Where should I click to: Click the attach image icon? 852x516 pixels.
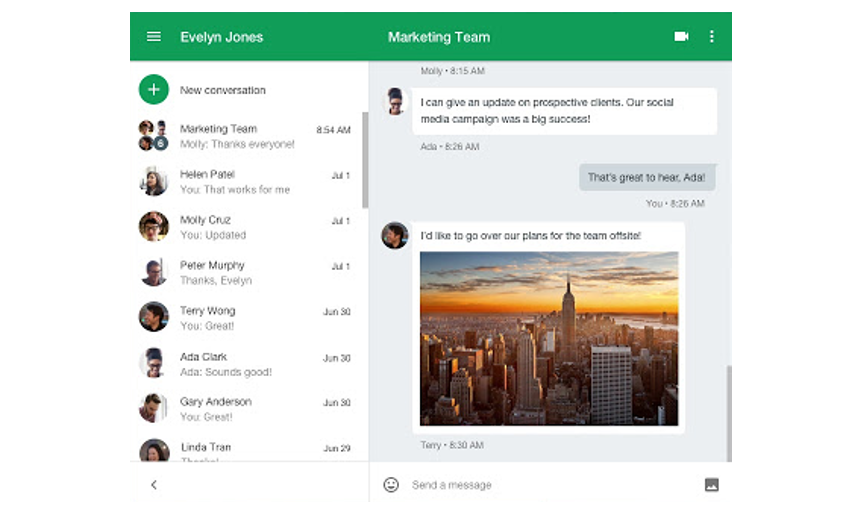click(711, 484)
